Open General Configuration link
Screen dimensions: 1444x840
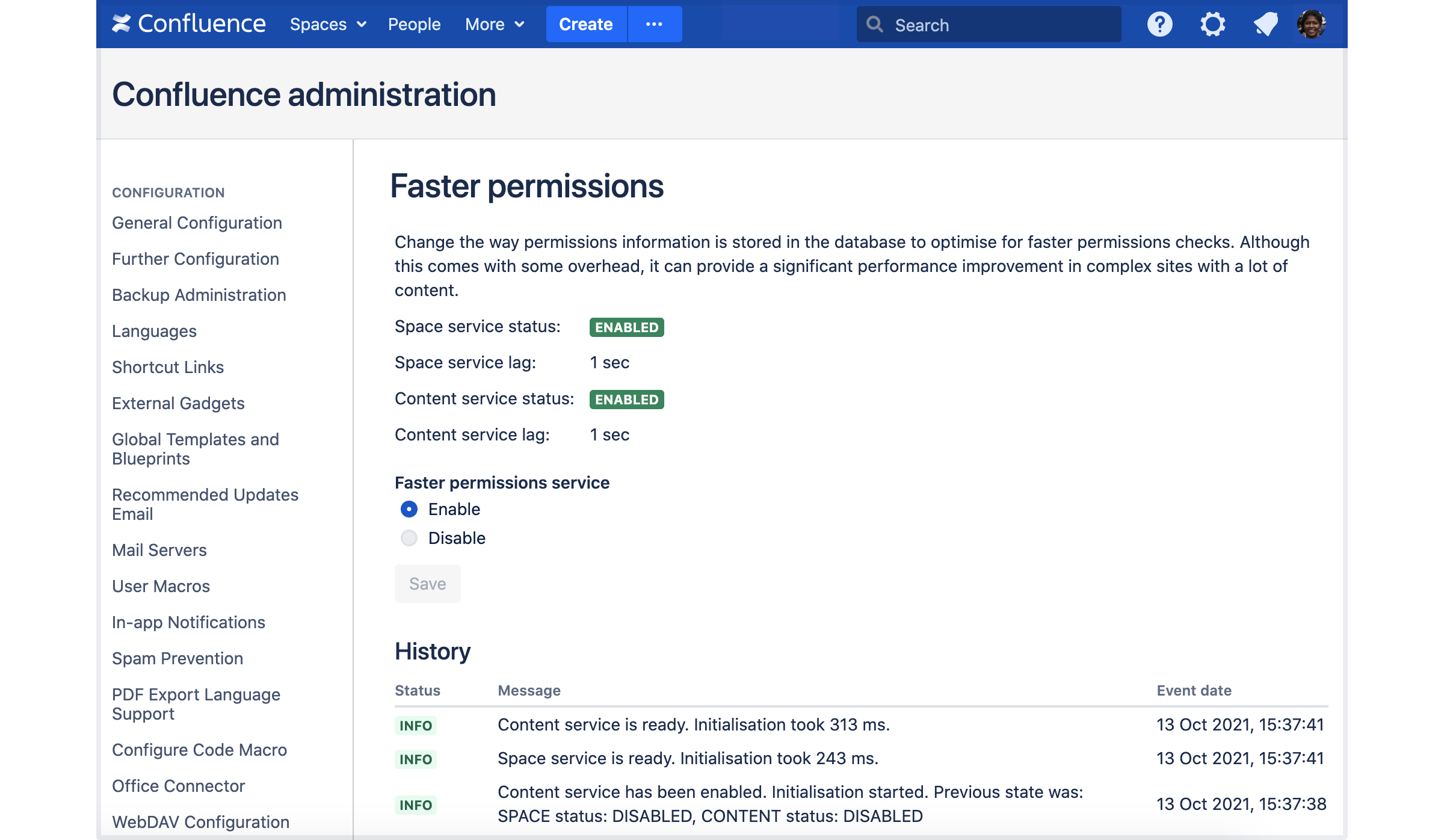pyautogui.click(x=197, y=223)
